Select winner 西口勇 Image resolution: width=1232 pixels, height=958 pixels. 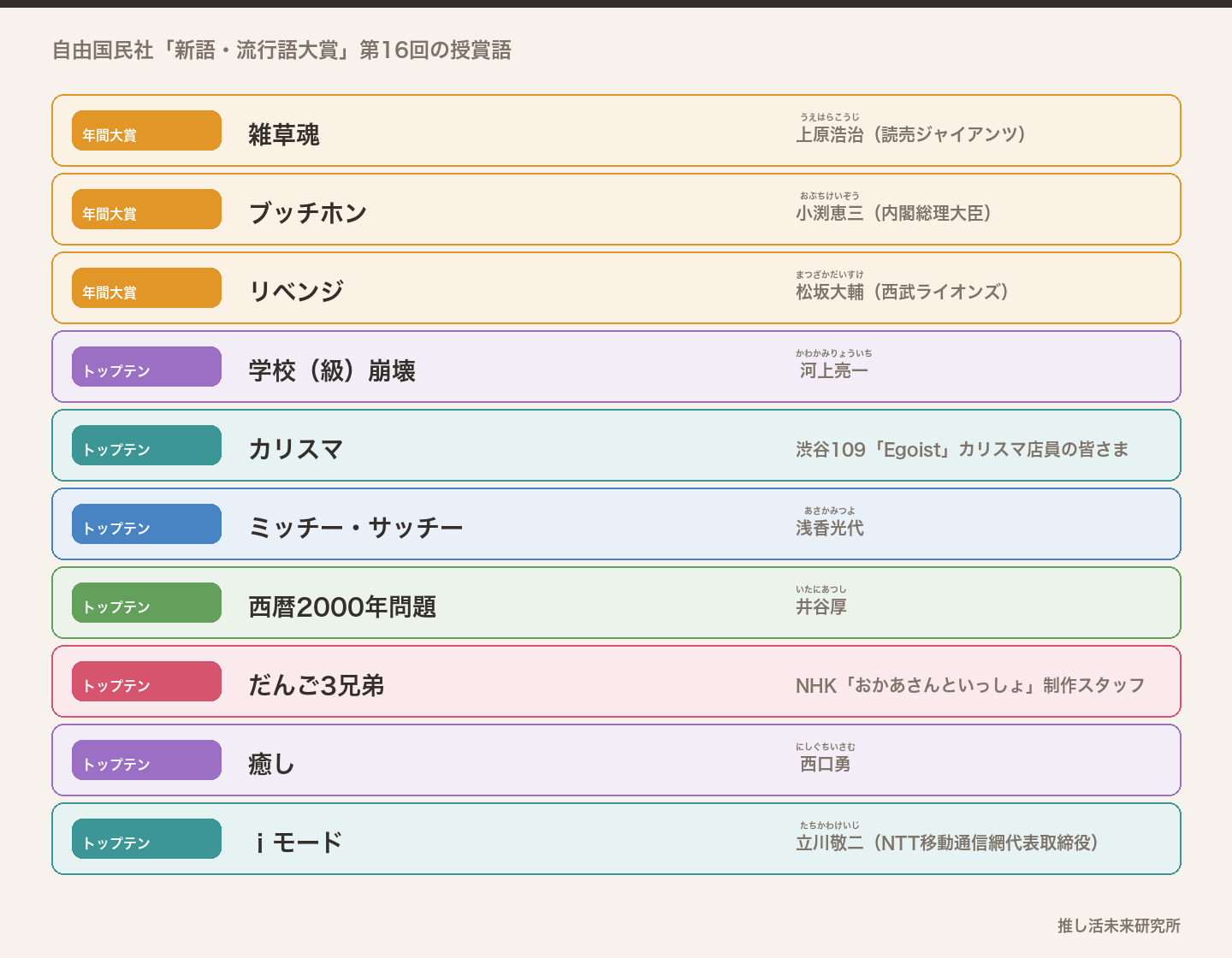coord(826,764)
